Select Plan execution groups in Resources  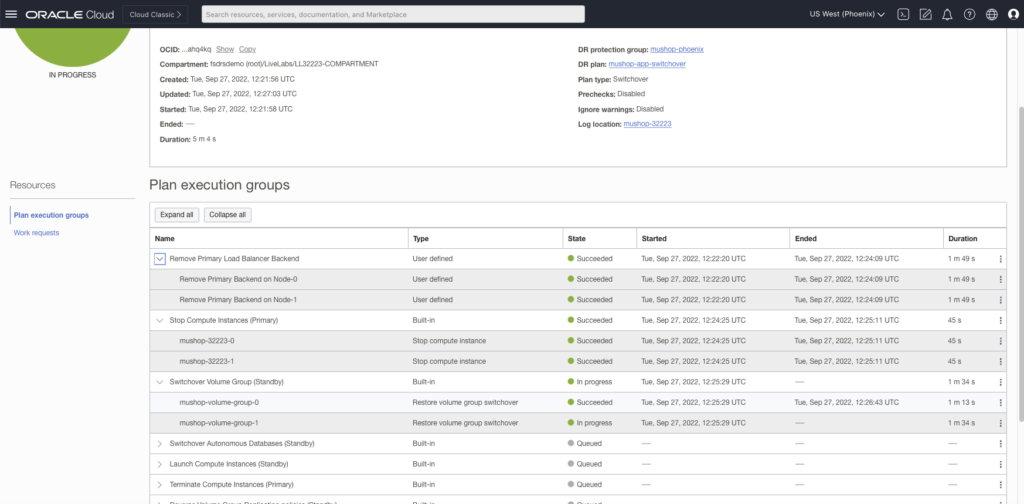pyautogui.click(x=51, y=215)
